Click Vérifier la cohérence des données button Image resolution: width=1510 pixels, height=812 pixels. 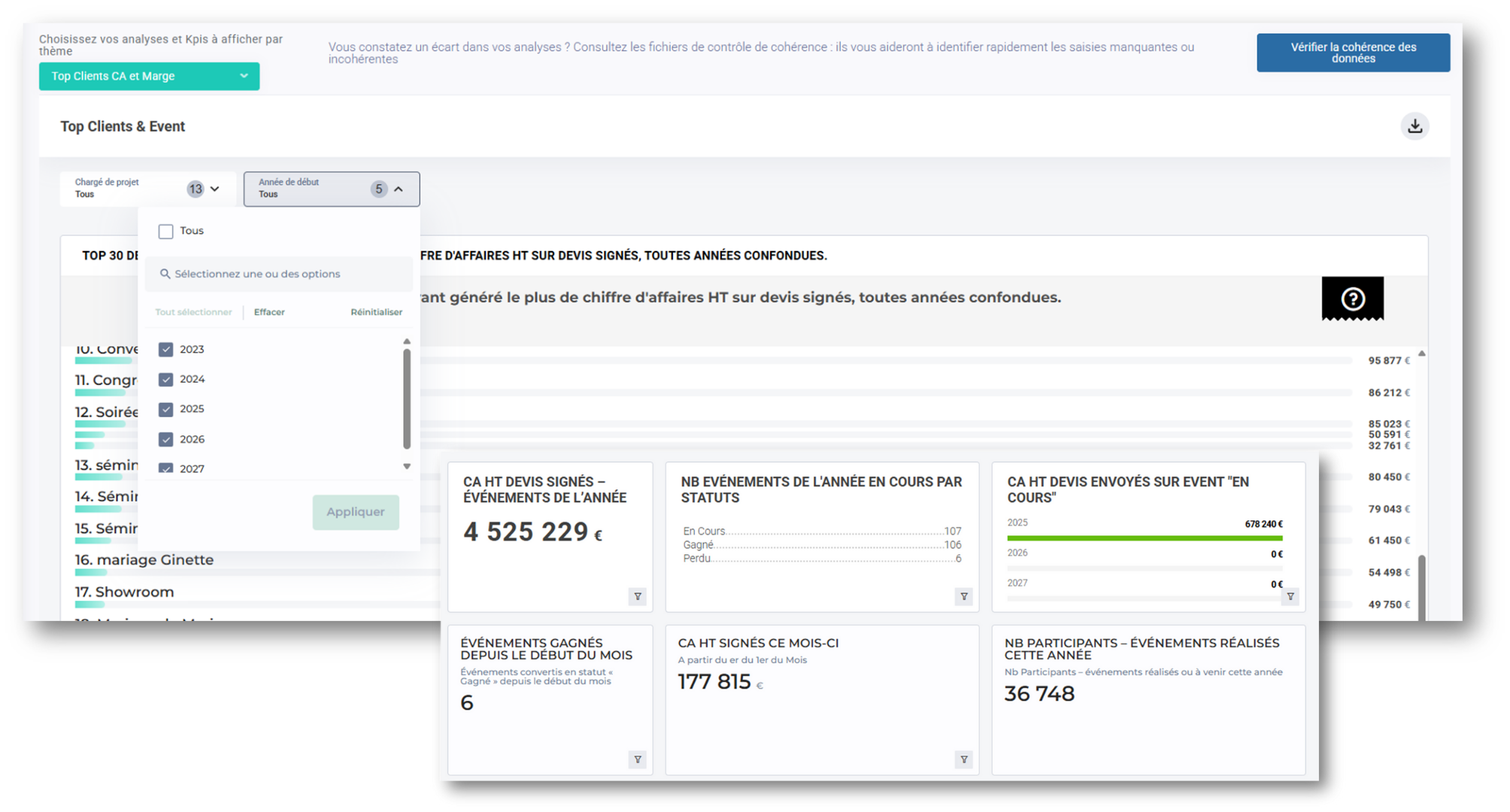click(x=1352, y=53)
